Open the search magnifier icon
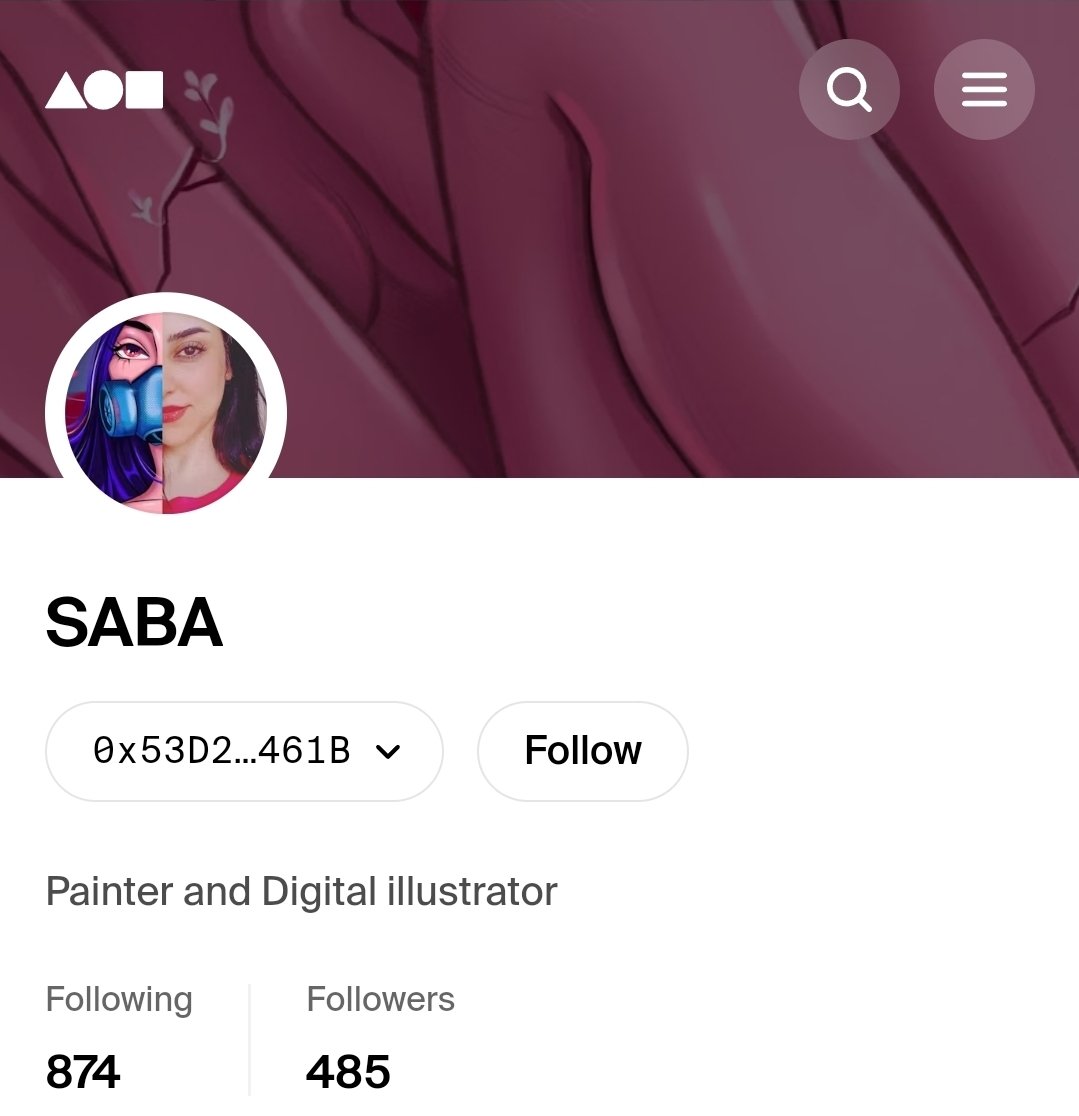Screen dimensions: 1079x1116 tap(848, 90)
